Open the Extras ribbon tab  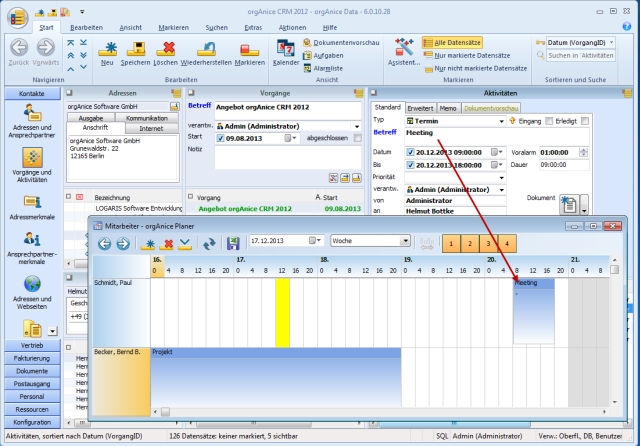(x=253, y=28)
